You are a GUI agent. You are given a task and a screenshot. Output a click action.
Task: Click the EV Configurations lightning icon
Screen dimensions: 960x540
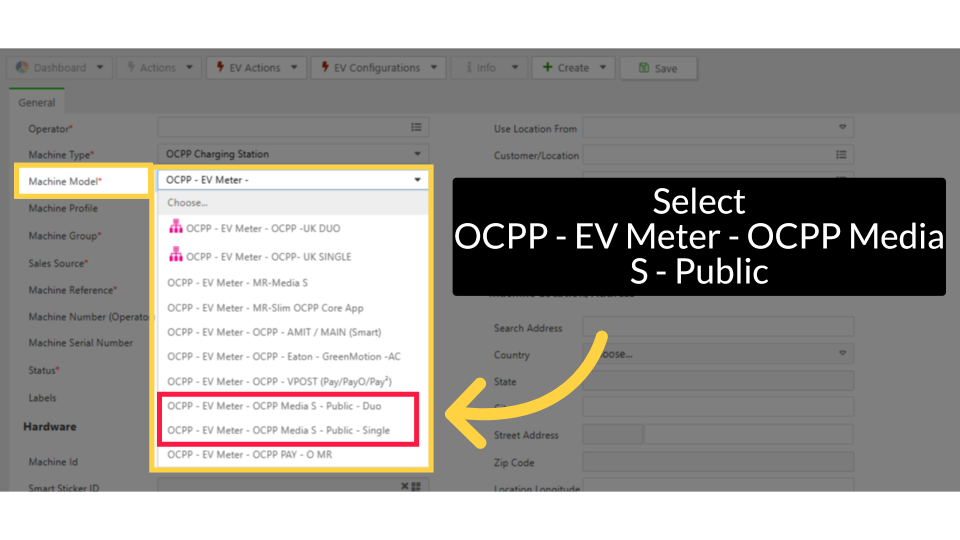[325, 67]
